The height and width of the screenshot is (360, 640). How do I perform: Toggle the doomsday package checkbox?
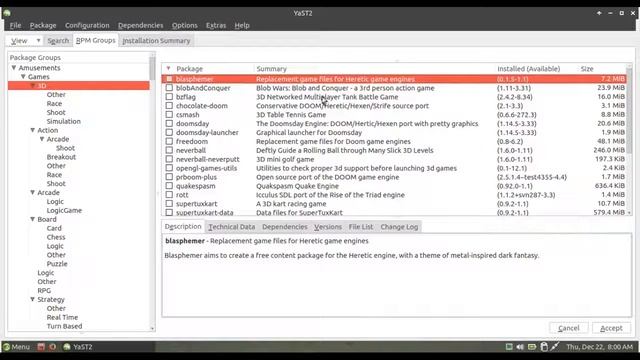[169, 123]
